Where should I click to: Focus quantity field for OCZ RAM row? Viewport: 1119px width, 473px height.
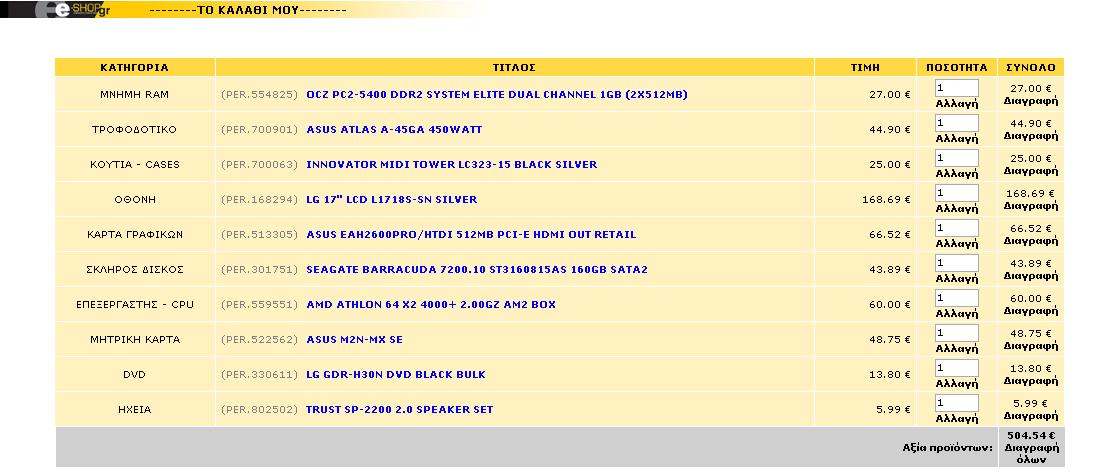956,88
